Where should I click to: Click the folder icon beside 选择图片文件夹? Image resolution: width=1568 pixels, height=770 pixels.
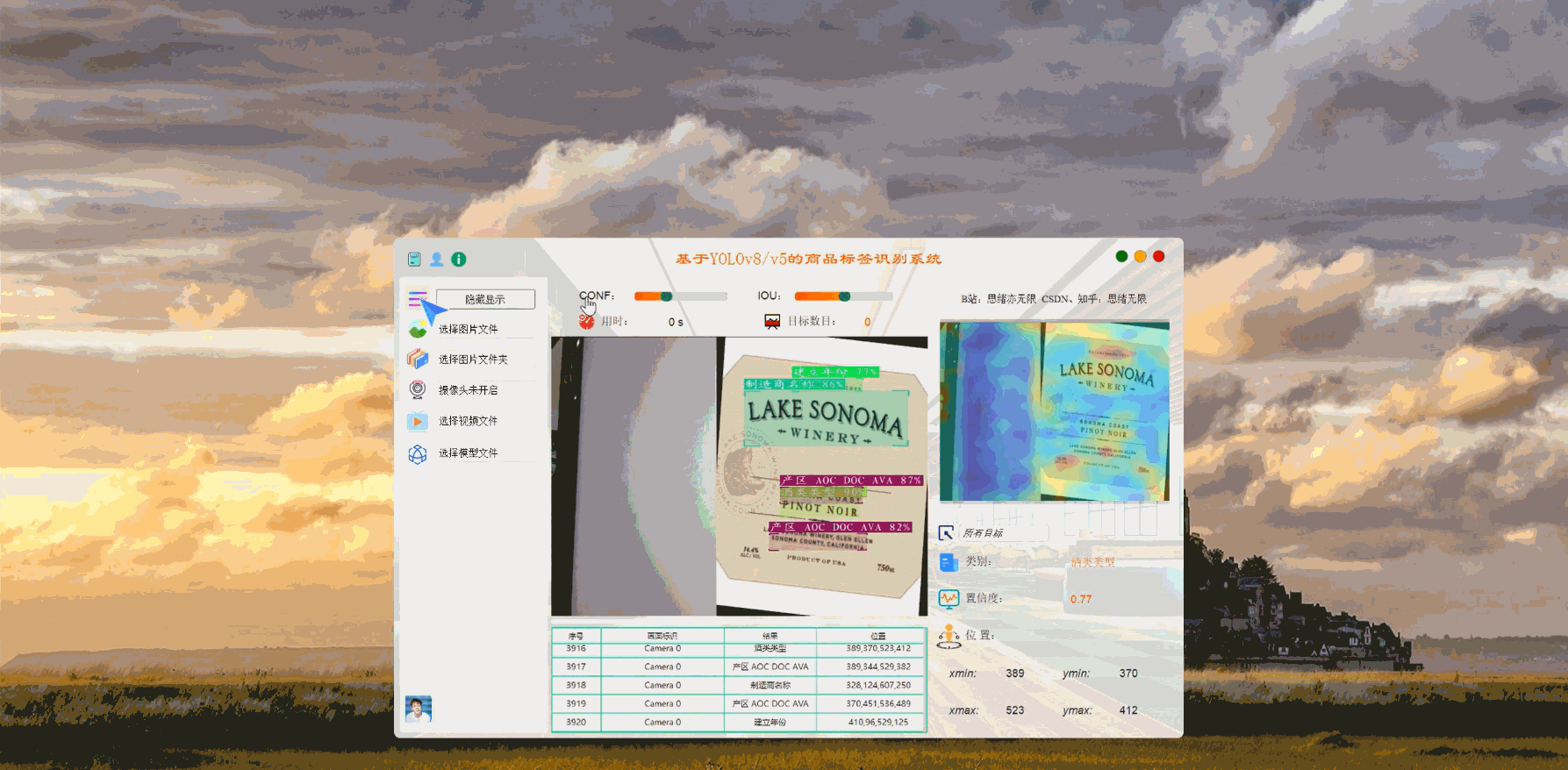[418, 359]
